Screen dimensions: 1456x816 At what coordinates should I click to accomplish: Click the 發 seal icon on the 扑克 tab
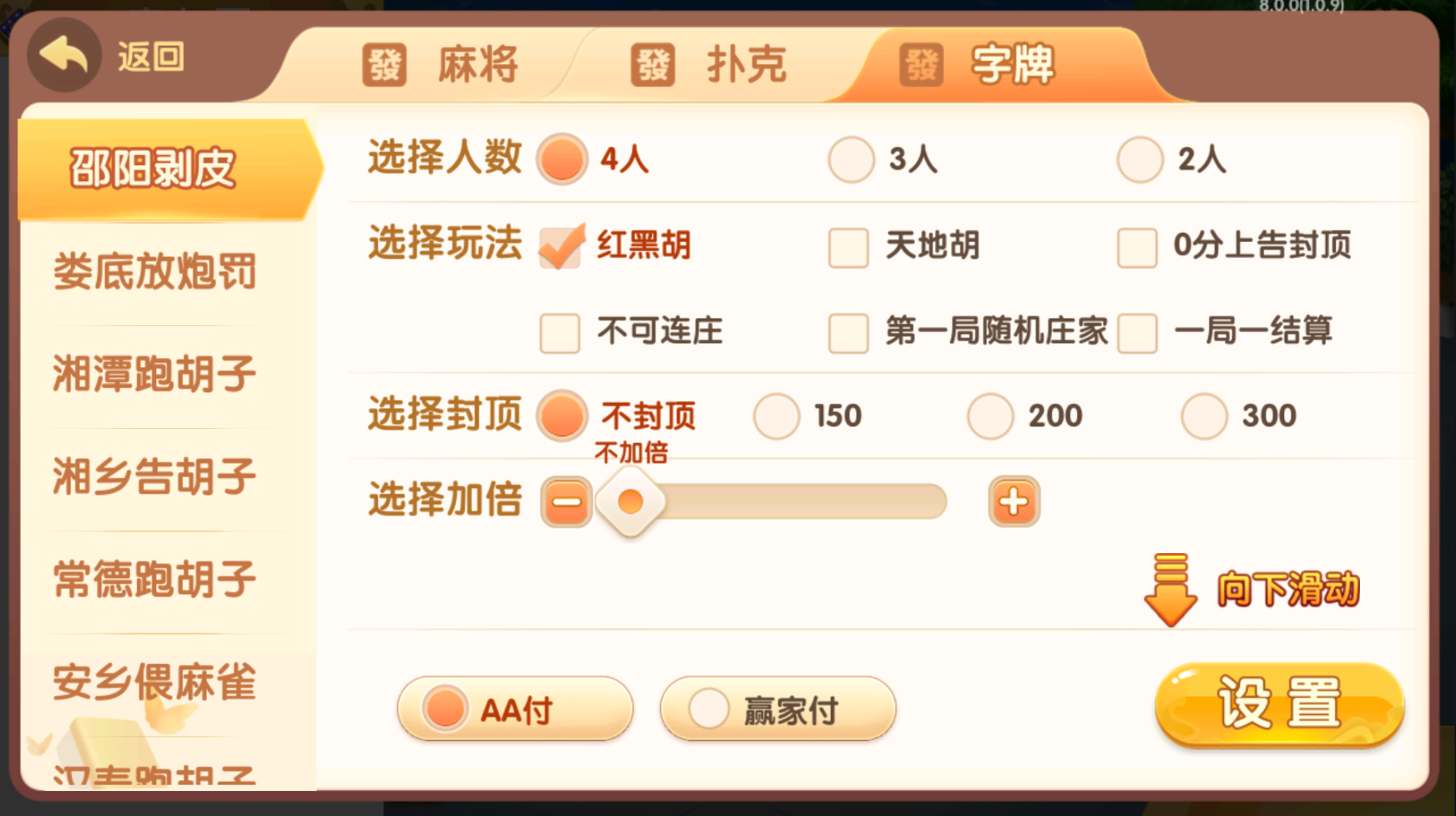pos(652,65)
